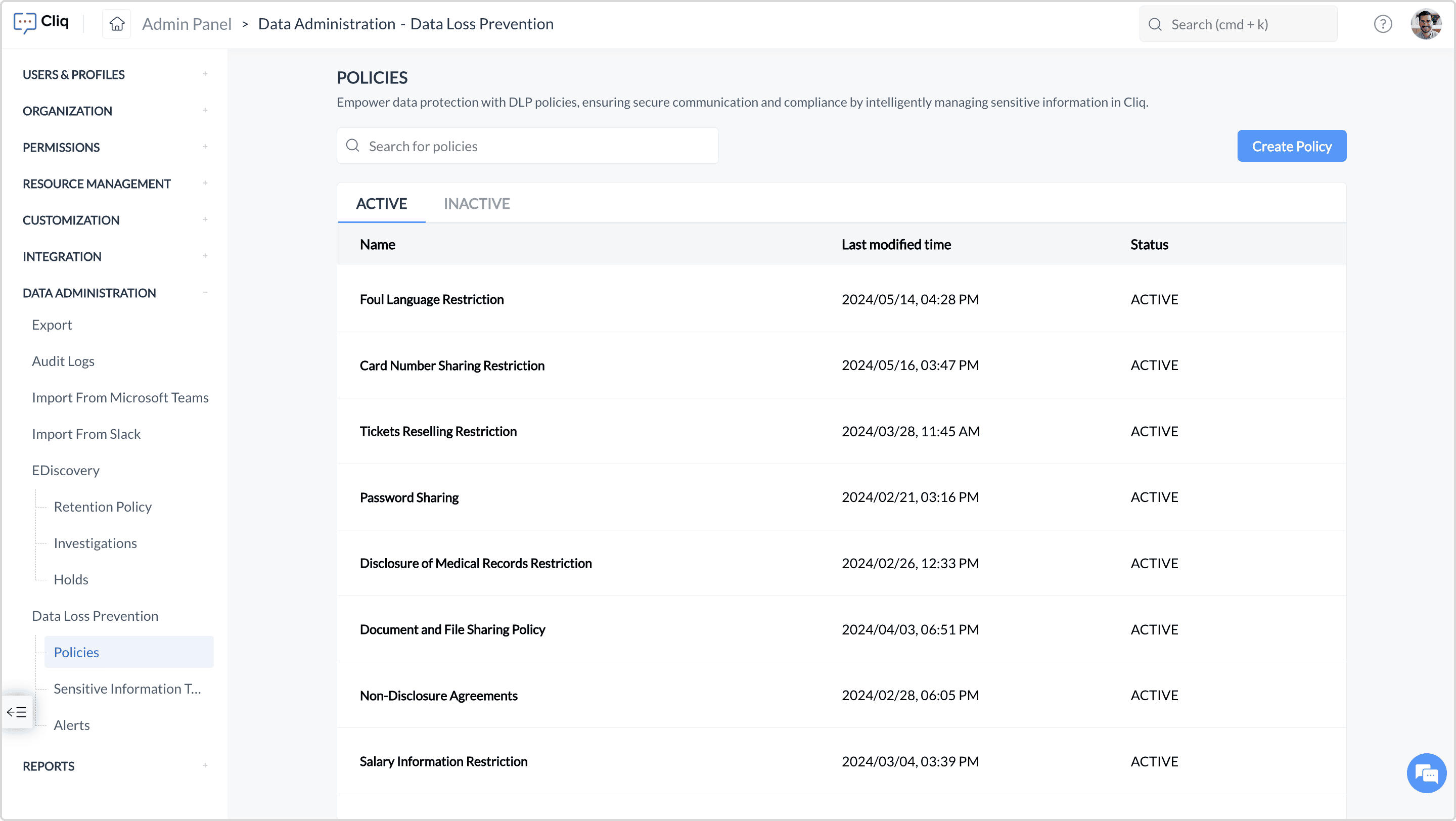Expand the Permissions section
The image size is (1456, 821).
pyautogui.click(x=205, y=147)
